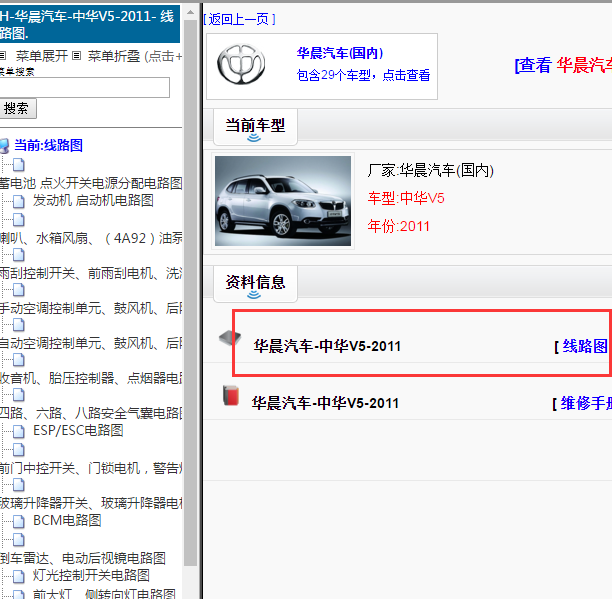Click 华晨汽车-中华V5-2011 title in 维修手册 row
The image size is (612, 599).
[x=325, y=403]
